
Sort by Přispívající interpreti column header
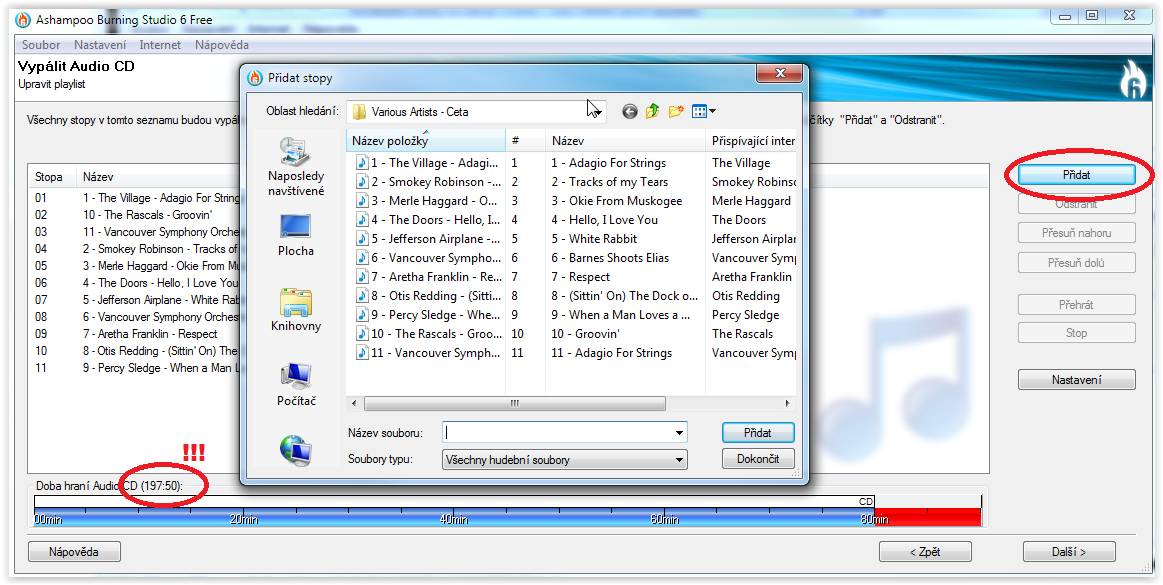tap(751, 141)
